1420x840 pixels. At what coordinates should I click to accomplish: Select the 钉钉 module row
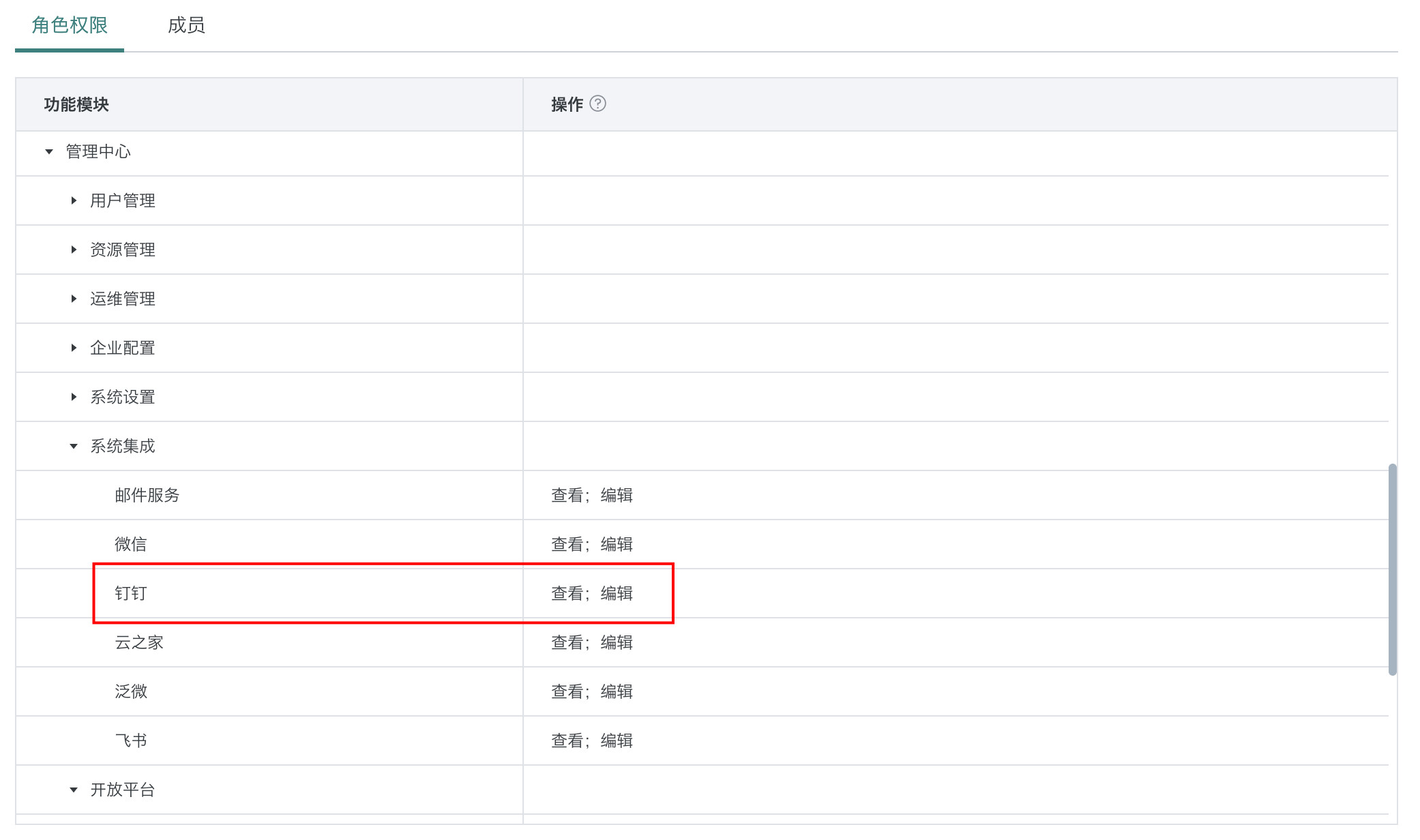pyautogui.click(x=131, y=593)
